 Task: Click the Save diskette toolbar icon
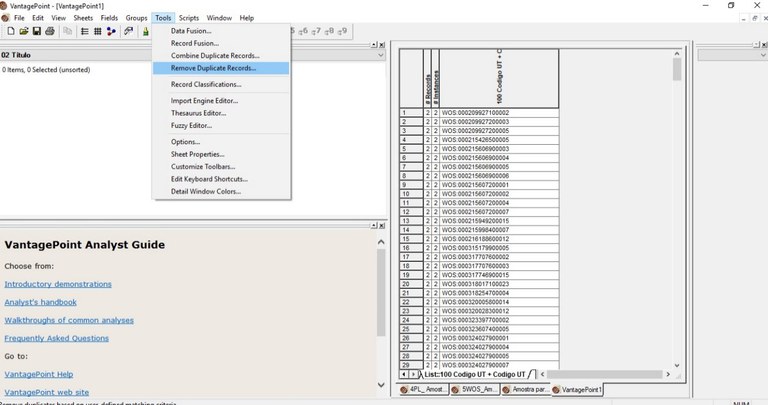click(37, 31)
